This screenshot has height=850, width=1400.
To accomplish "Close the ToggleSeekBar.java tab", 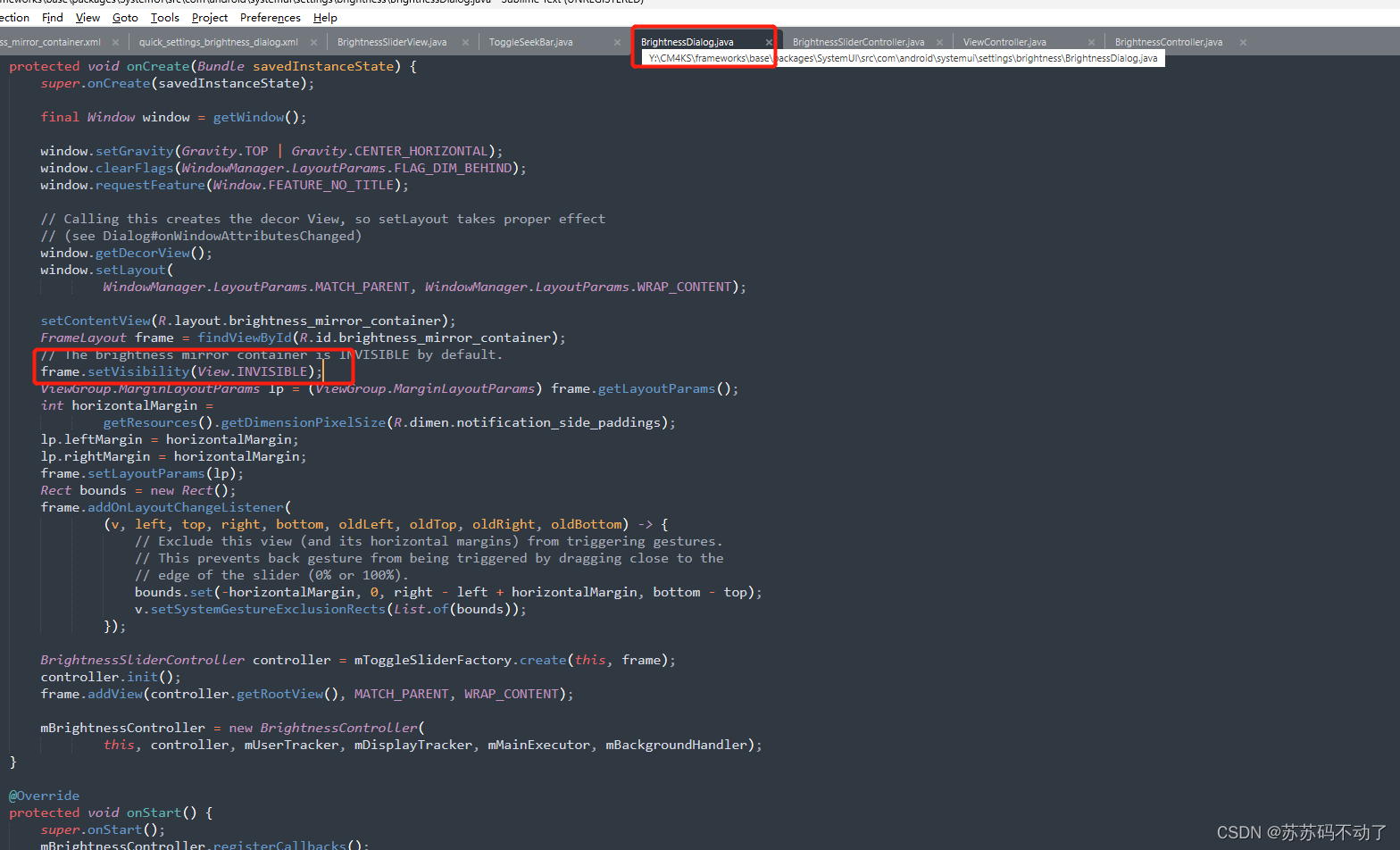I will 617,42.
